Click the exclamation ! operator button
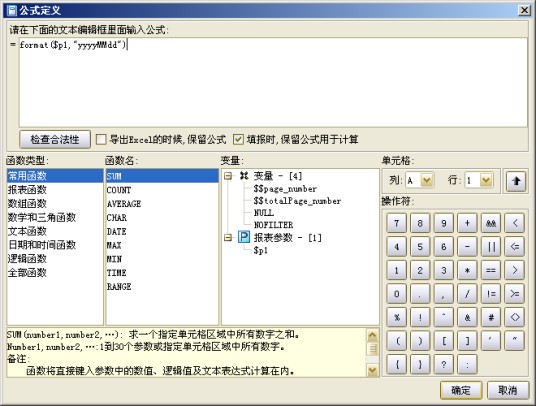 [x=420, y=317]
